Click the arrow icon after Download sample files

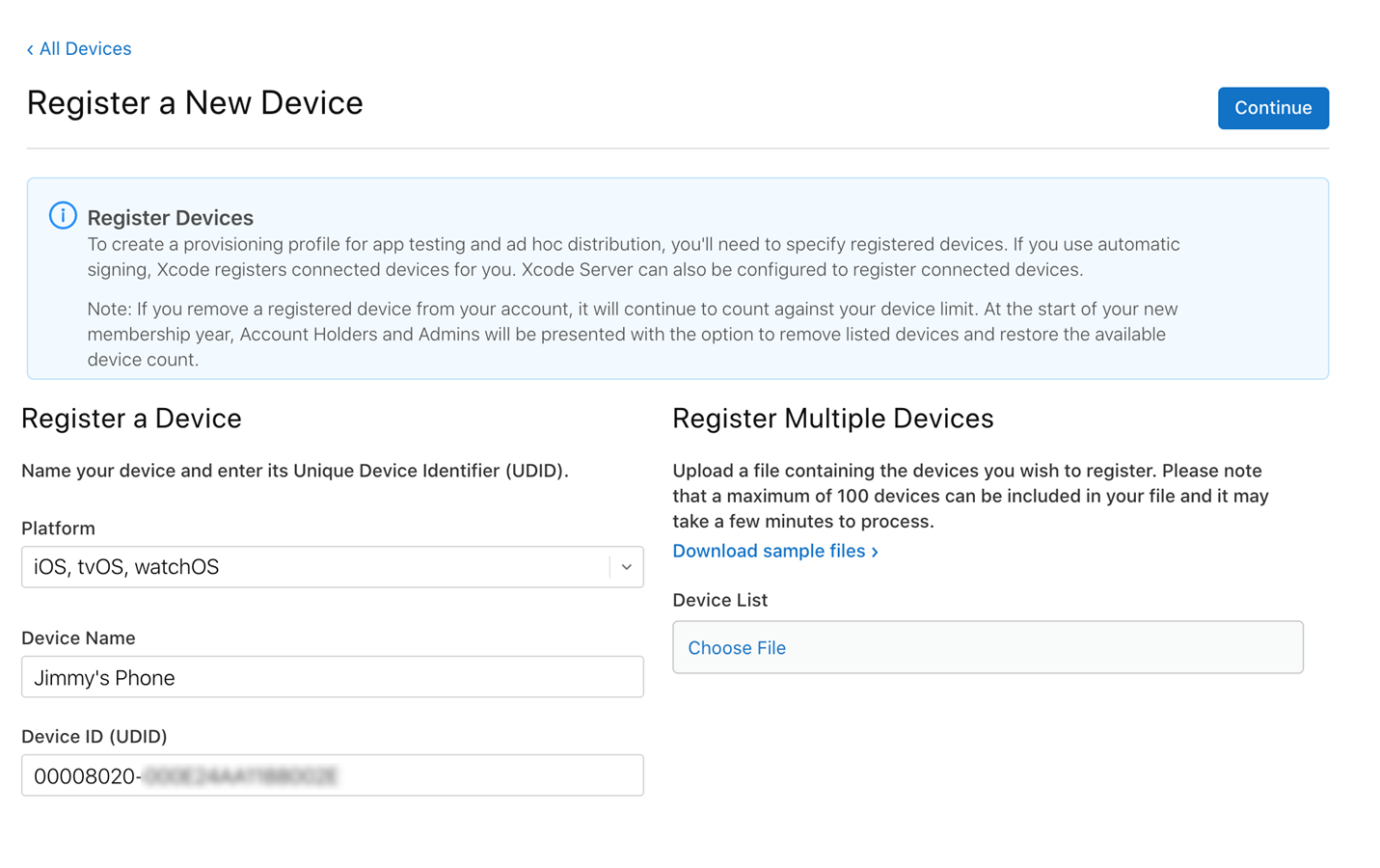tap(874, 551)
